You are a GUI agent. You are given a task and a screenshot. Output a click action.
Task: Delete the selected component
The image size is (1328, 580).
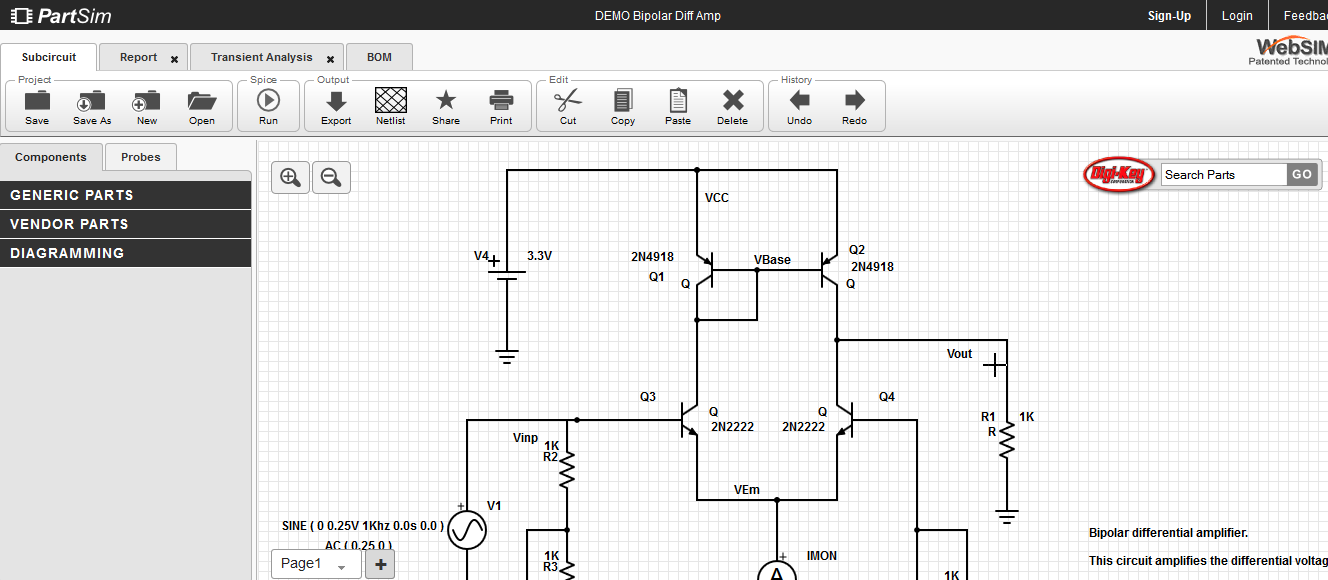(x=732, y=105)
